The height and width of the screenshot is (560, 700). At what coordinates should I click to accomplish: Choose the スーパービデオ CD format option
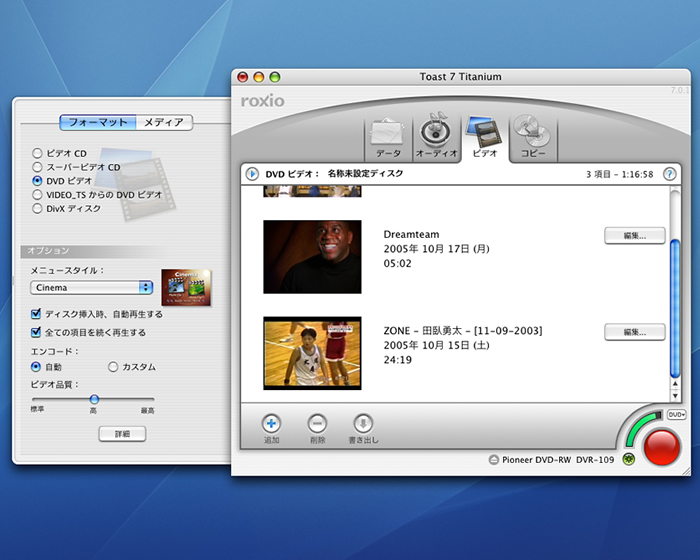(x=37, y=167)
